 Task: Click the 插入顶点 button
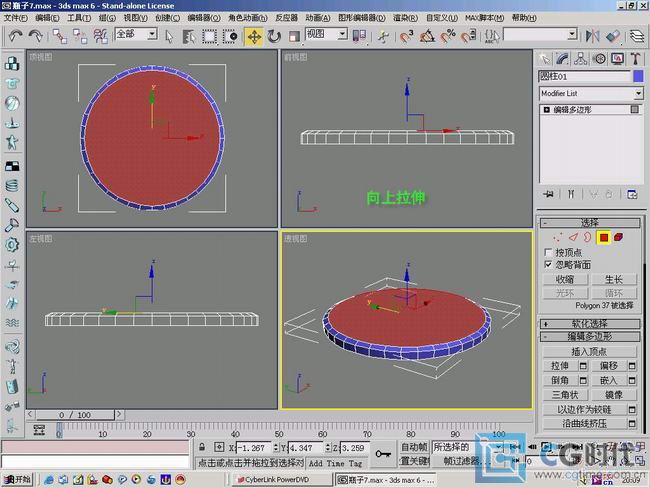click(x=589, y=352)
